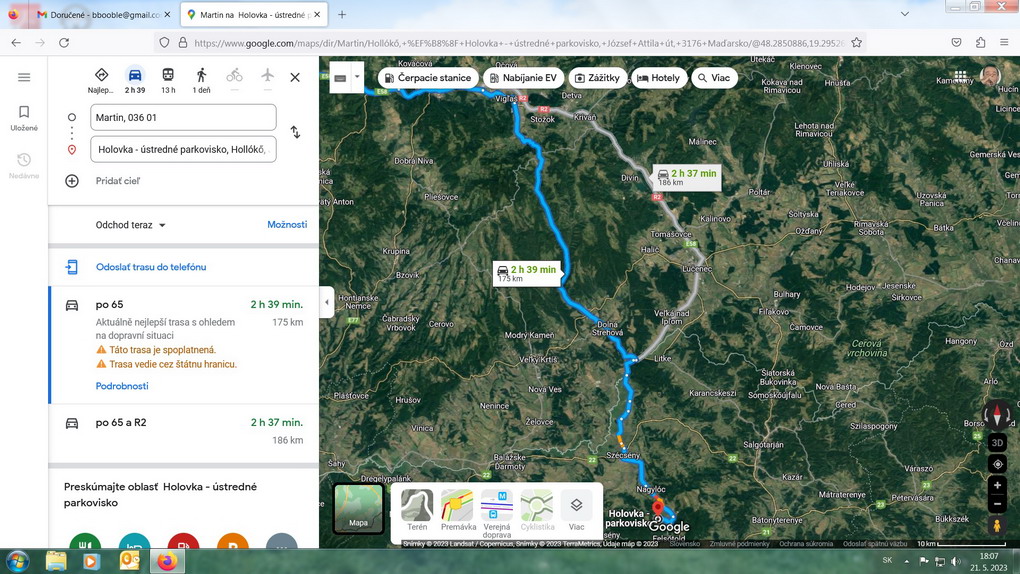Click the address bar URL
Viewport: 1020px width, 574px height.
pyautogui.click(x=519, y=43)
